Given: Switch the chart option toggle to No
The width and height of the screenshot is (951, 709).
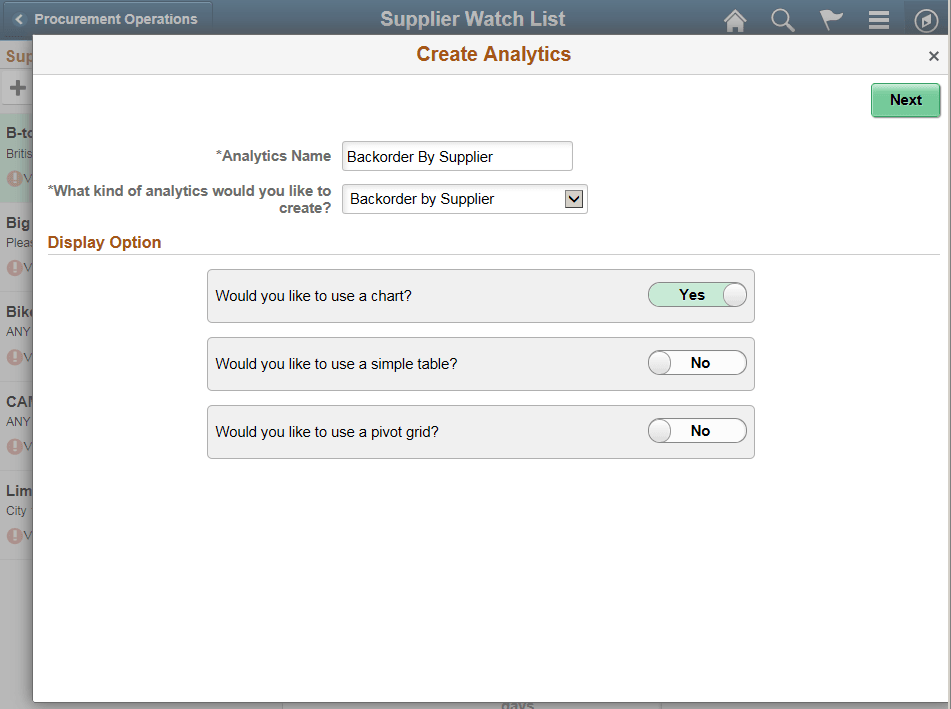Looking at the screenshot, I should click(x=697, y=294).
